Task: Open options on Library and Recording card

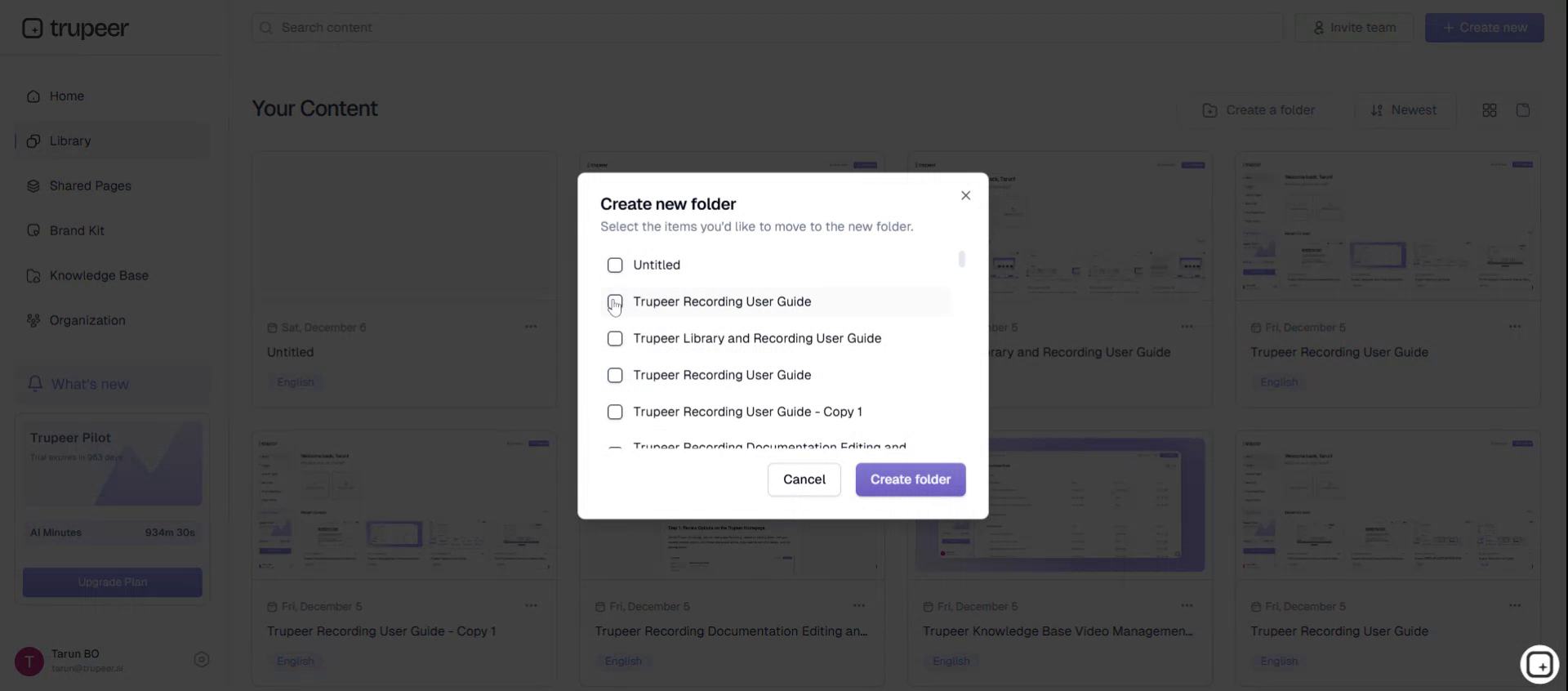Action: pos(1187,327)
